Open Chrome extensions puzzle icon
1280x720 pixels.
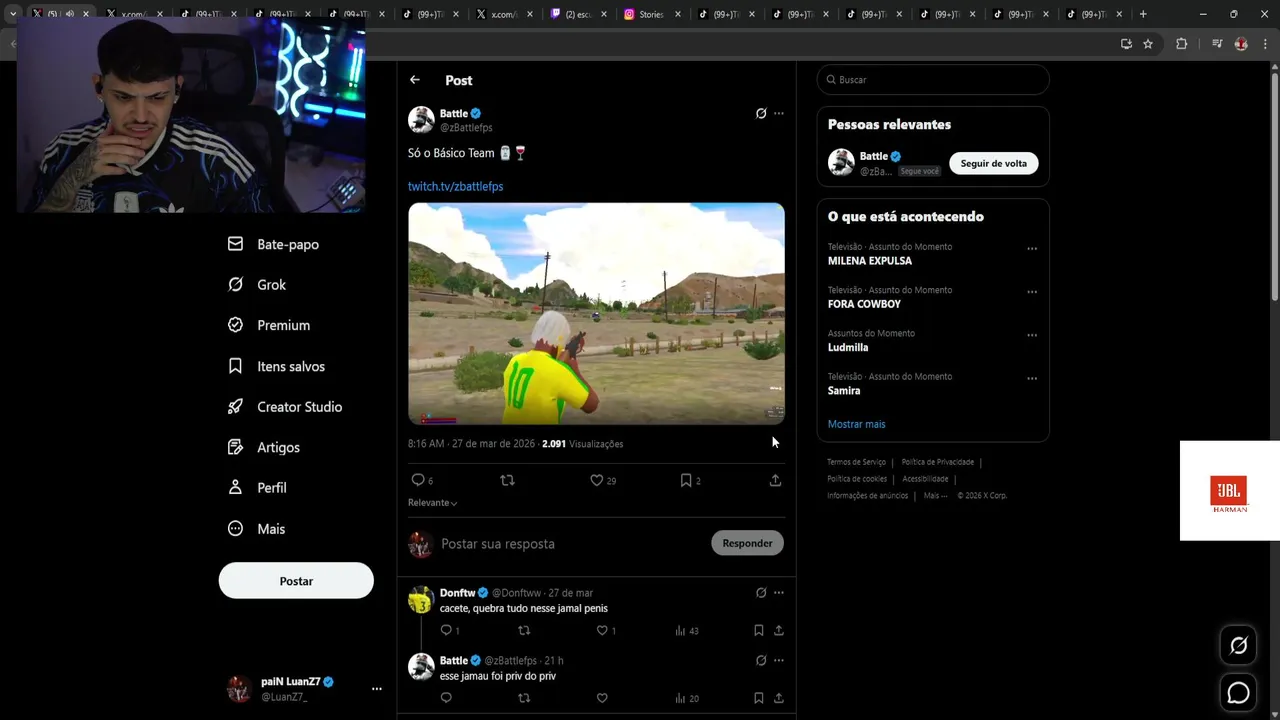[x=1181, y=44]
